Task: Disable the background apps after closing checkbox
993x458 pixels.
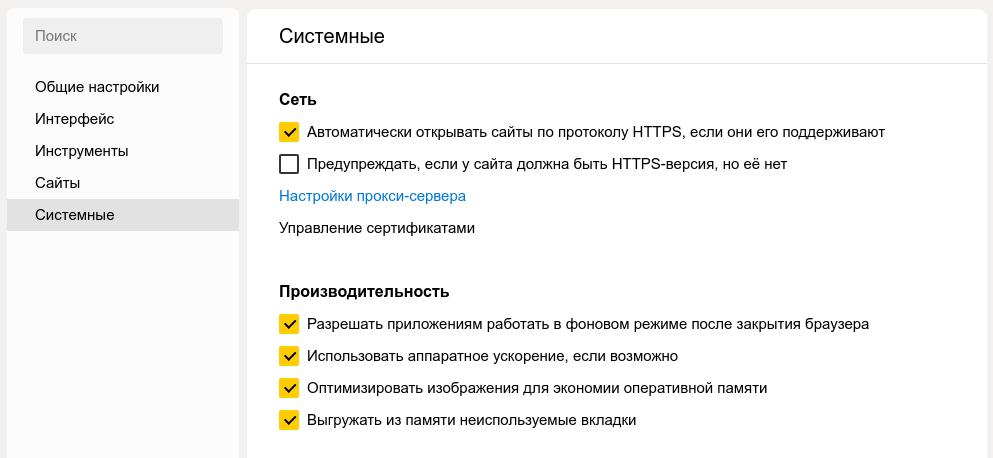Action: click(x=290, y=324)
